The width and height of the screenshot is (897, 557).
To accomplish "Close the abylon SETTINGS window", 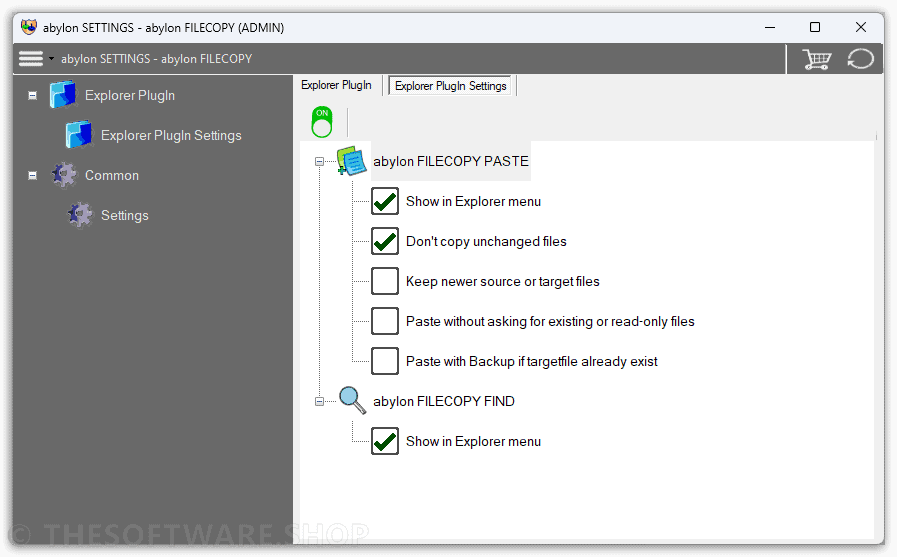I will tap(861, 27).
